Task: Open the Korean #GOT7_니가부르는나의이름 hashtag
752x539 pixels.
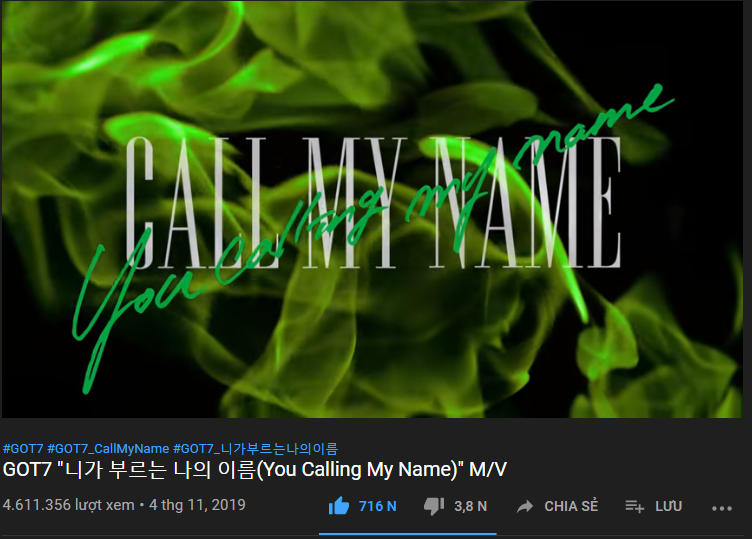Action: [255, 449]
